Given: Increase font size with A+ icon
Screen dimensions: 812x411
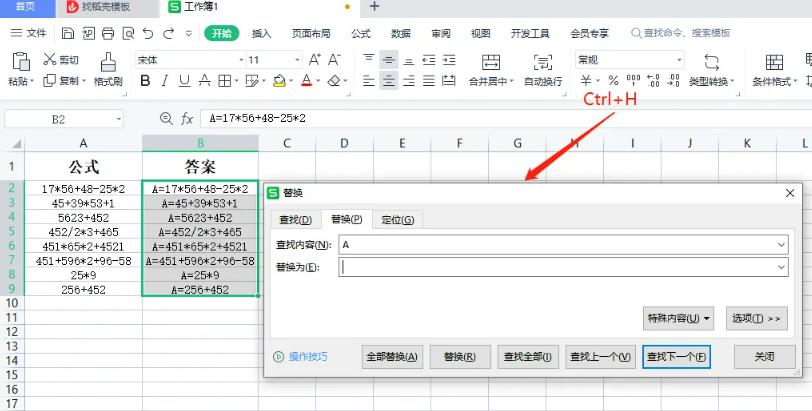Looking at the screenshot, I should [315, 60].
